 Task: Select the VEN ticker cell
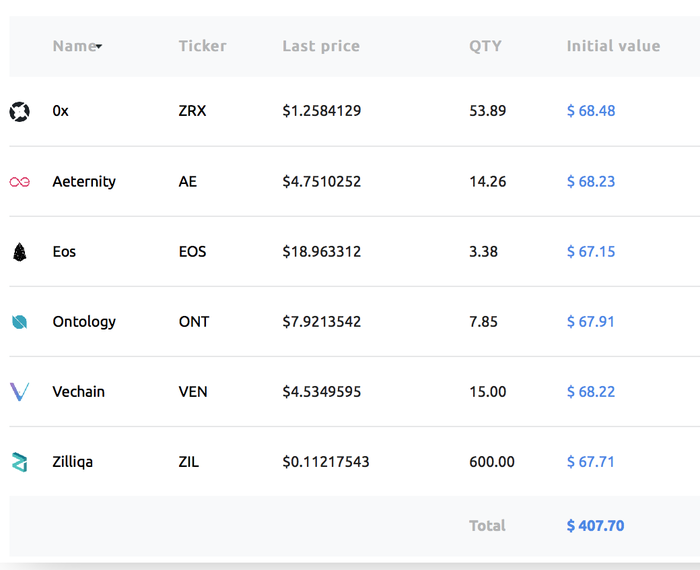coord(193,392)
